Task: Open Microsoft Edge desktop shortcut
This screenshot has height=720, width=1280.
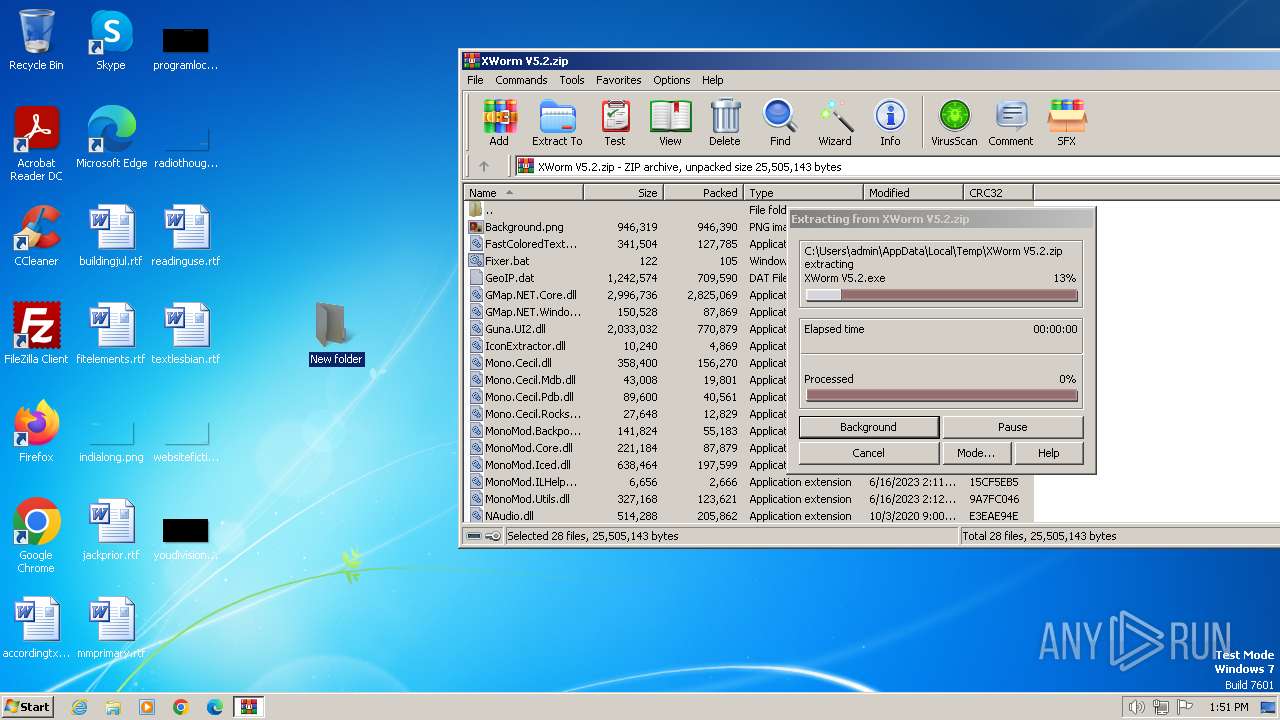Action: [x=111, y=138]
